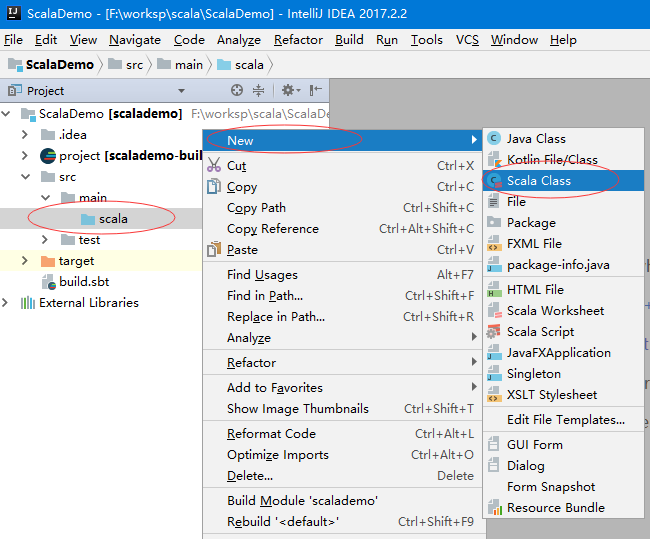The height and width of the screenshot is (539, 650).
Task: Open the VCS menu
Action: tap(467, 40)
